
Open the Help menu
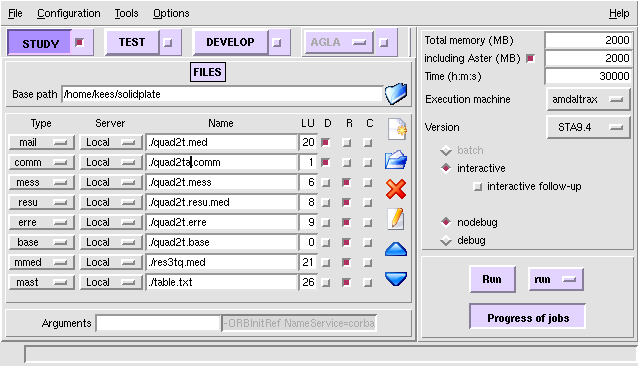pos(619,13)
